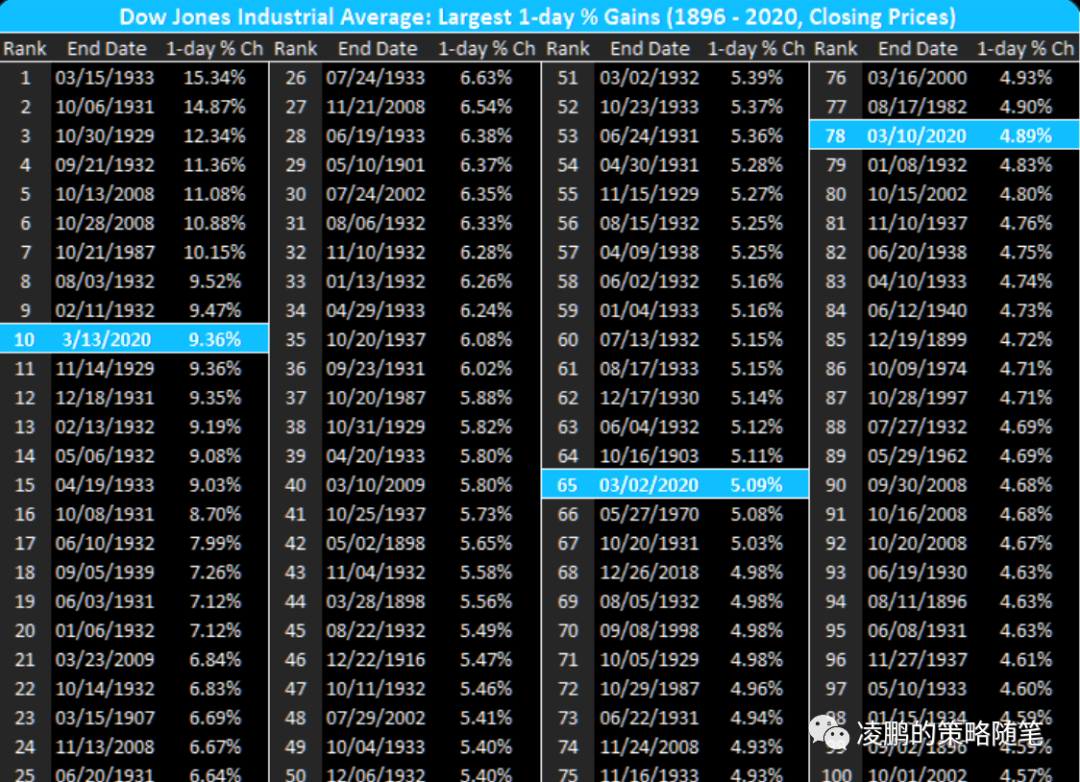Select the date 10/30/1929
The image size is (1080, 782).
[105, 136]
